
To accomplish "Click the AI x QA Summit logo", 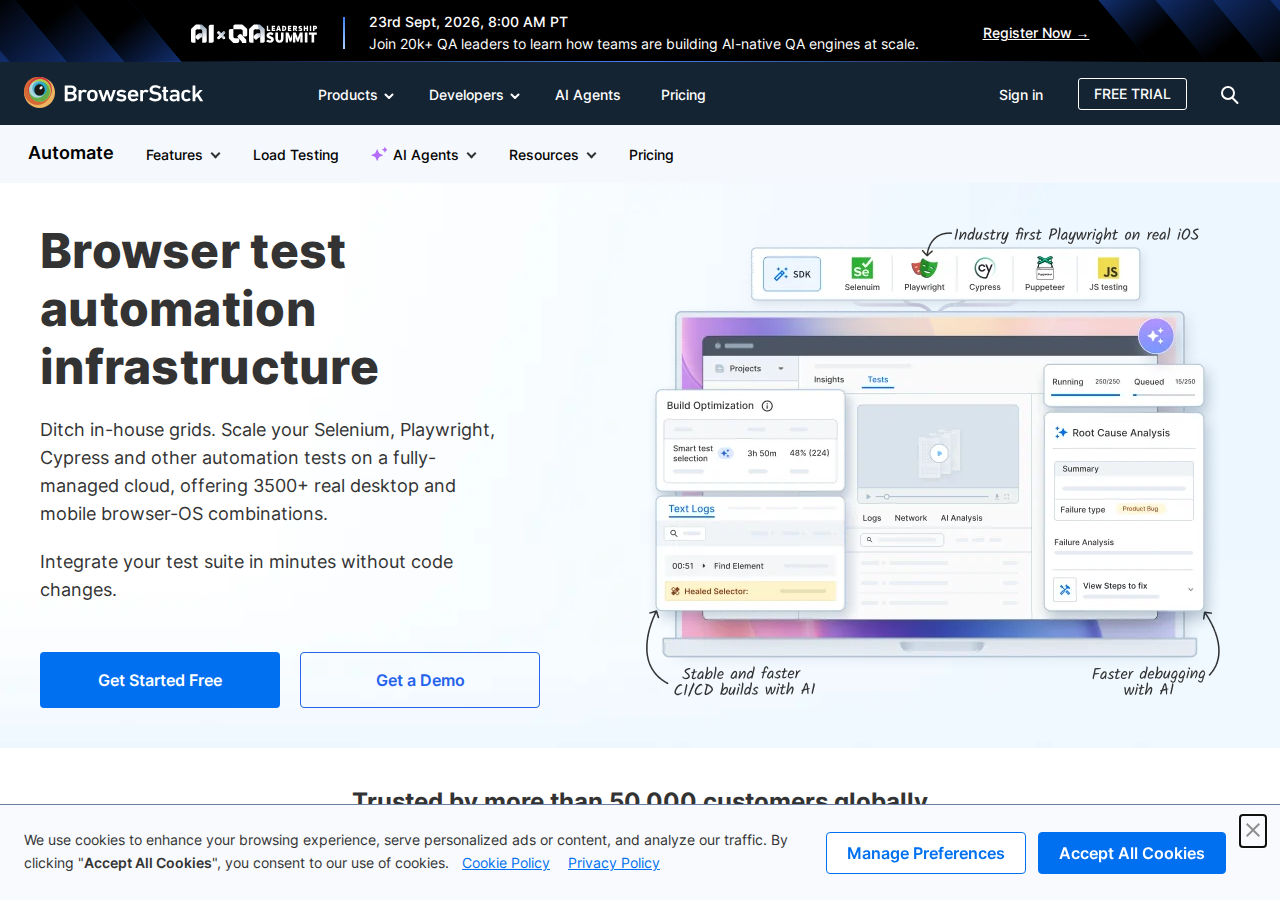I will point(254,33).
